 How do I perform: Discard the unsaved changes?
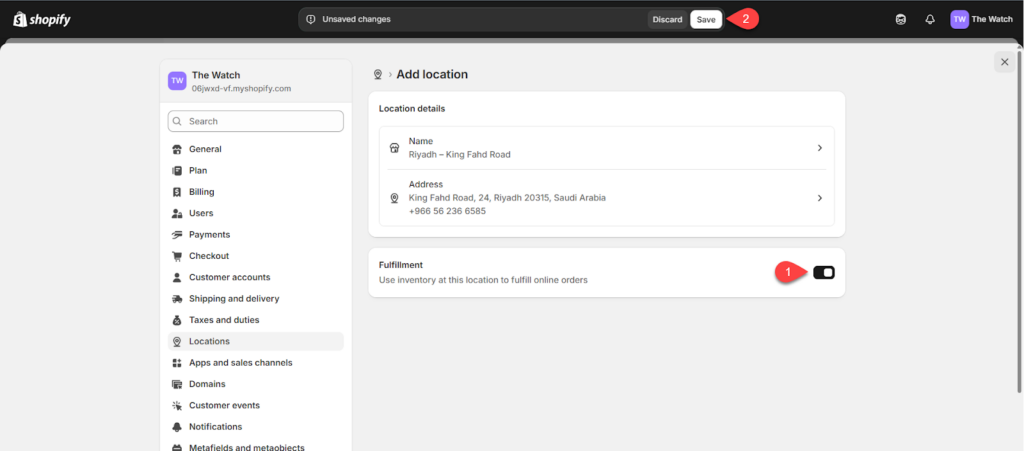click(667, 19)
